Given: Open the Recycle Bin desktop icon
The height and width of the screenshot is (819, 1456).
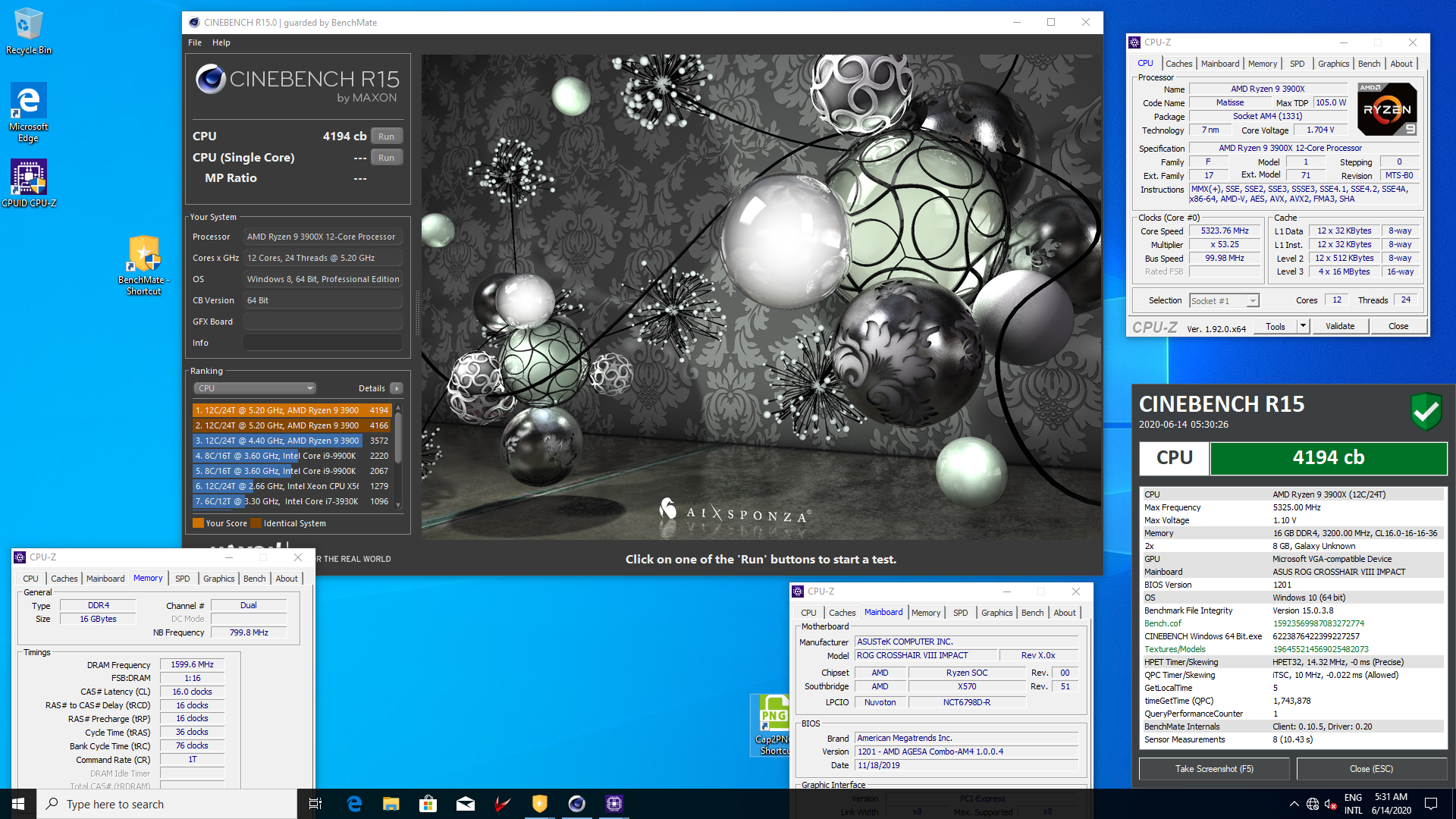Looking at the screenshot, I should (29, 32).
